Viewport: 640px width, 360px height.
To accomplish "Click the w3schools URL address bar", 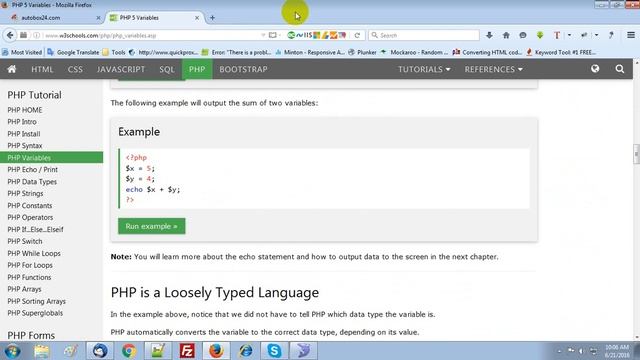I will click(151, 36).
